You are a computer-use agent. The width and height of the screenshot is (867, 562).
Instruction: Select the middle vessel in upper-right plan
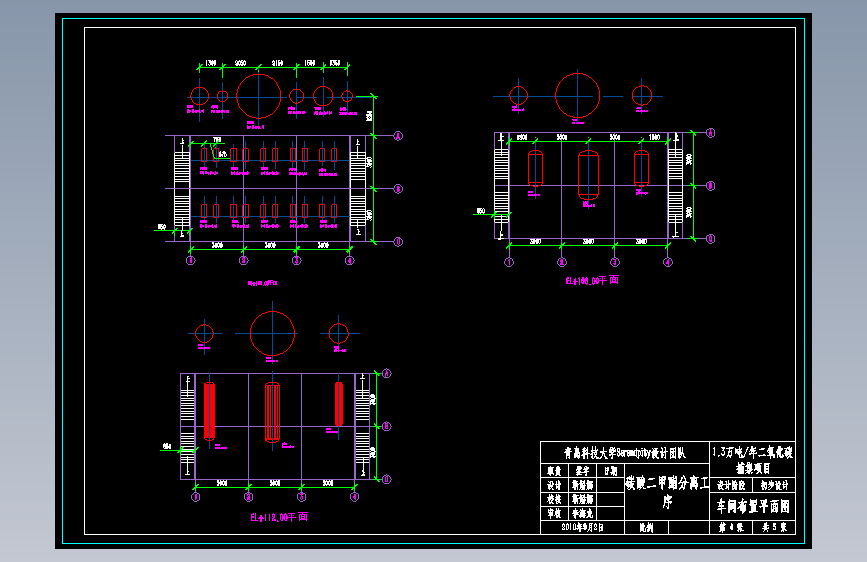click(x=588, y=175)
